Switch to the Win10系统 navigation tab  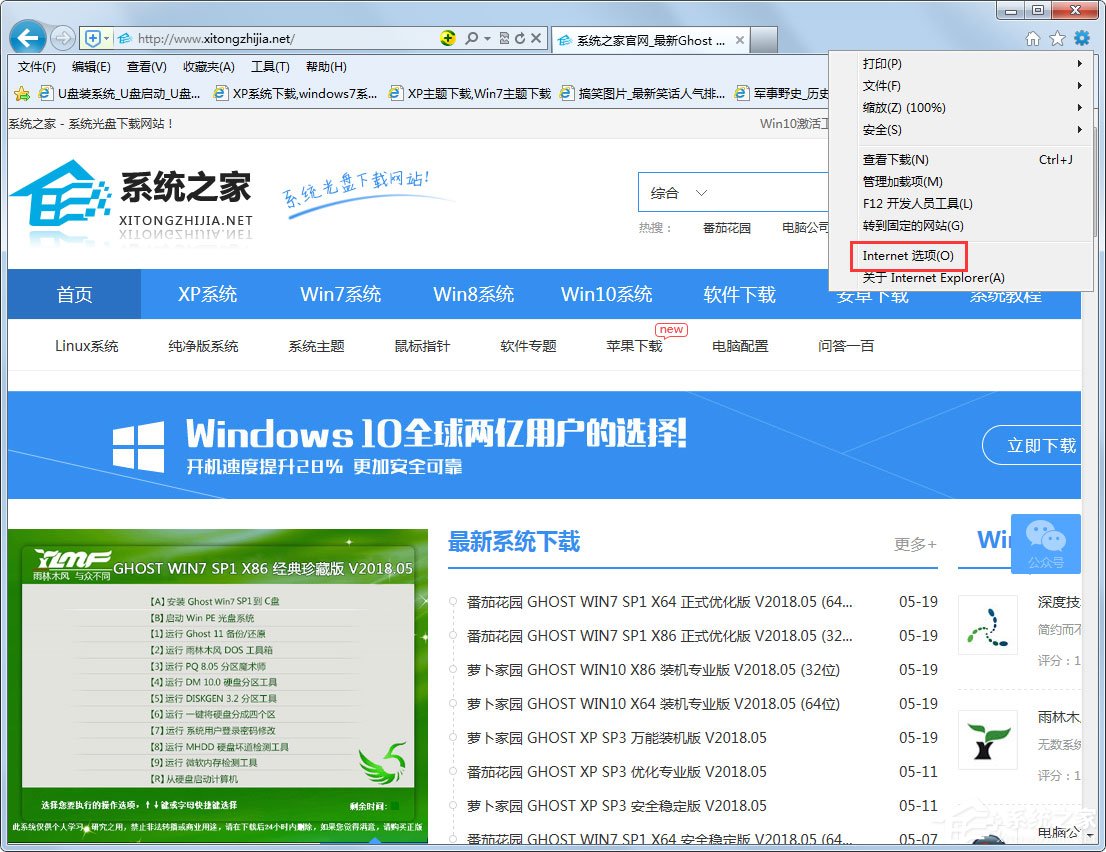(608, 294)
